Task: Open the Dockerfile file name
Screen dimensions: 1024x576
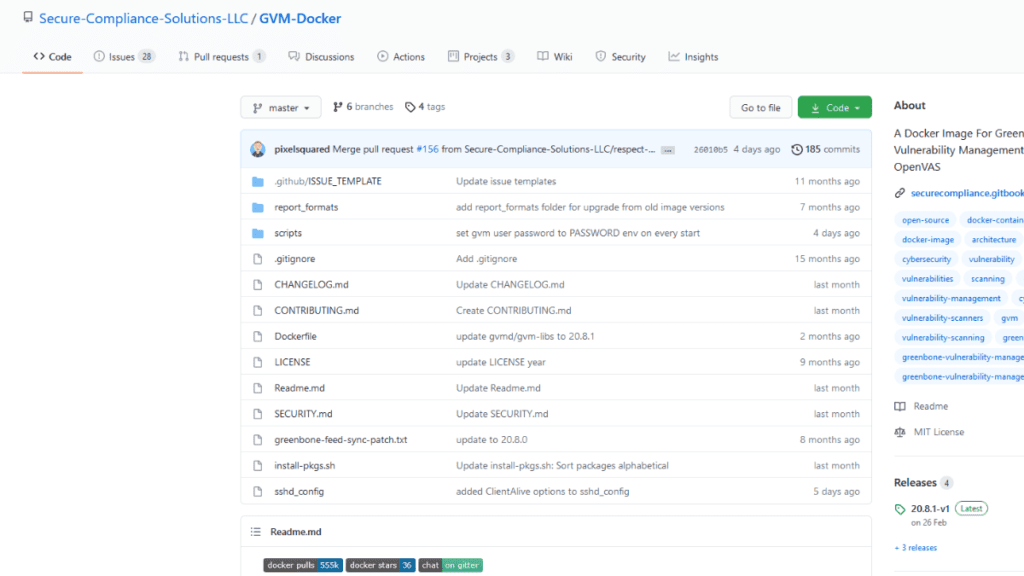Action: coord(295,336)
